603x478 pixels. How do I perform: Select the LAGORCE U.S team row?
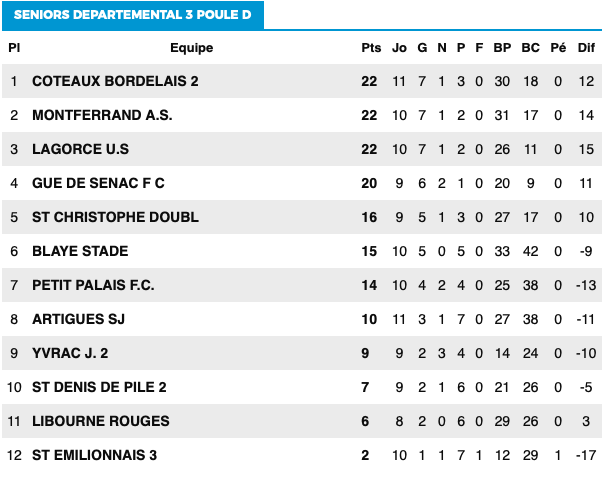click(302, 149)
